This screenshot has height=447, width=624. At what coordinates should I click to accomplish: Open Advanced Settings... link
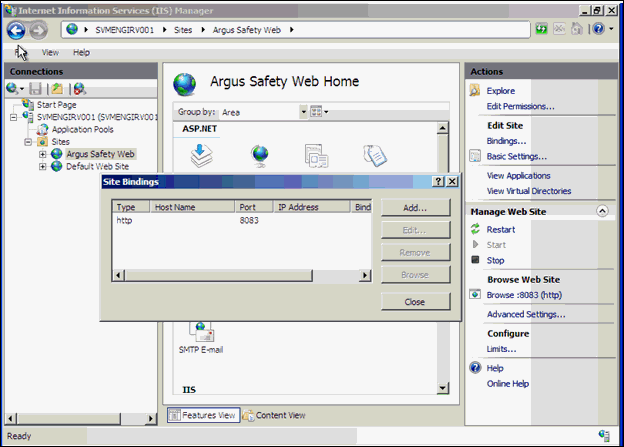click(526, 314)
